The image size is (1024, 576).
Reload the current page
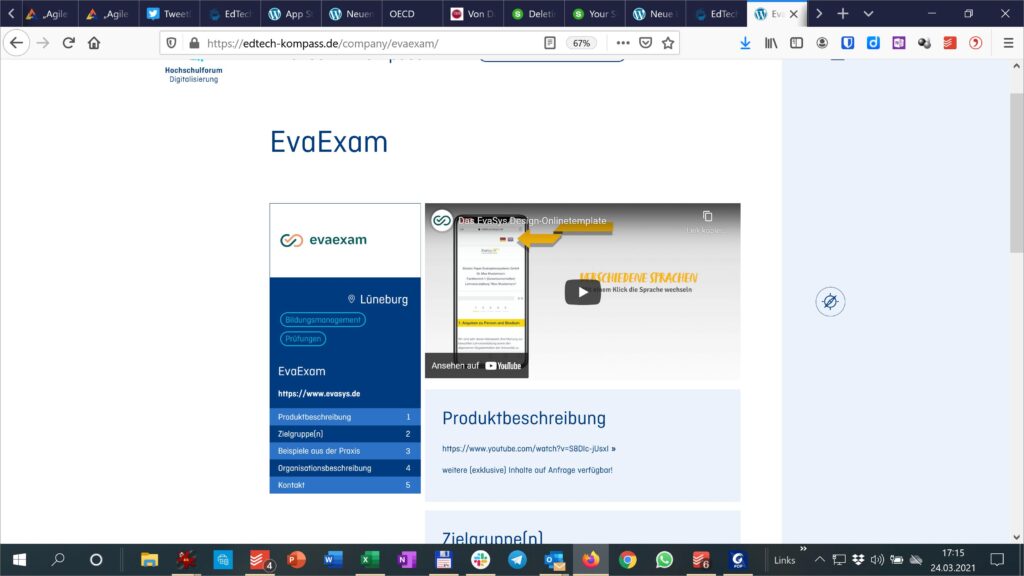(68, 43)
